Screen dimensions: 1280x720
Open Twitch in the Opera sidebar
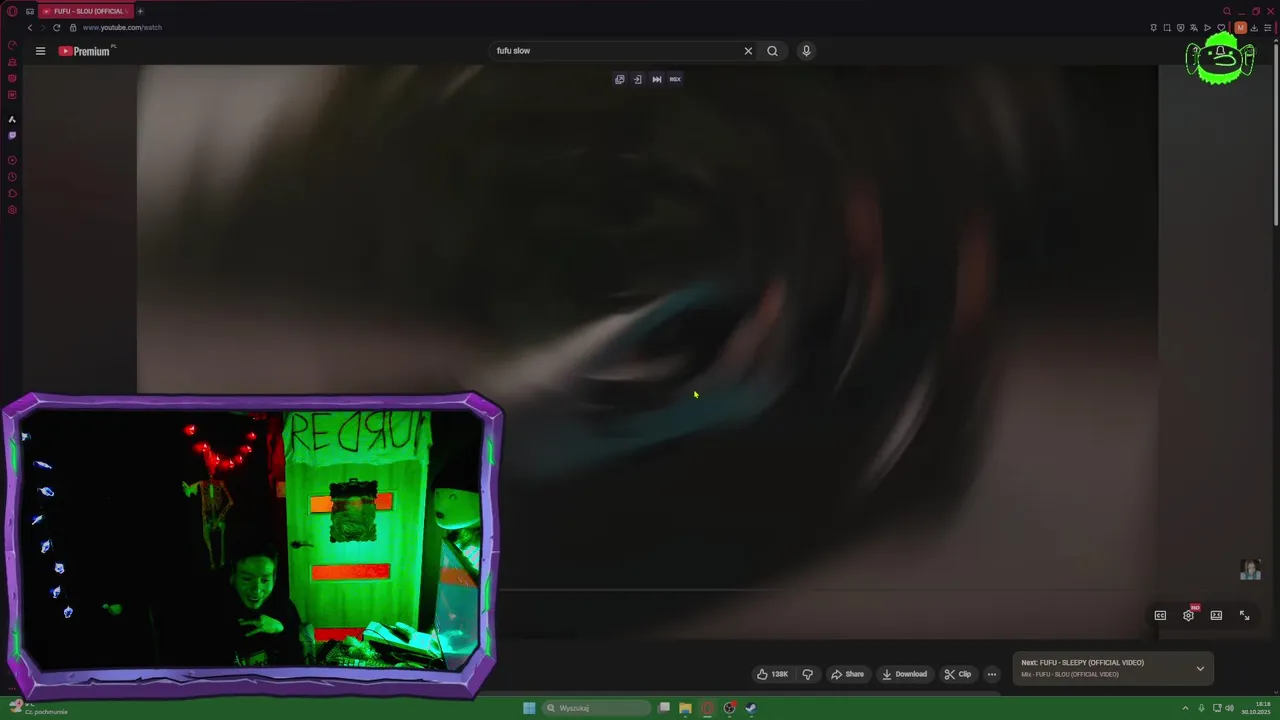(12, 135)
